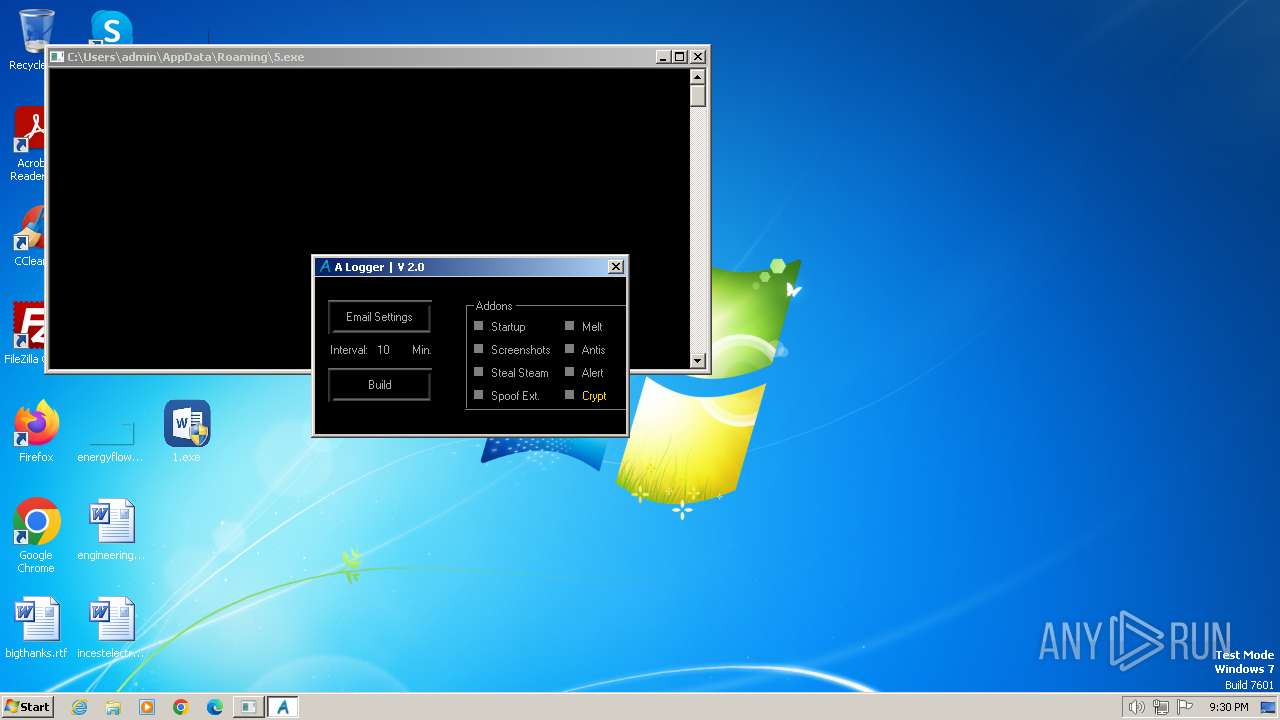Click the console scrollbar up arrow
The height and width of the screenshot is (720, 1280).
coord(698,77)
